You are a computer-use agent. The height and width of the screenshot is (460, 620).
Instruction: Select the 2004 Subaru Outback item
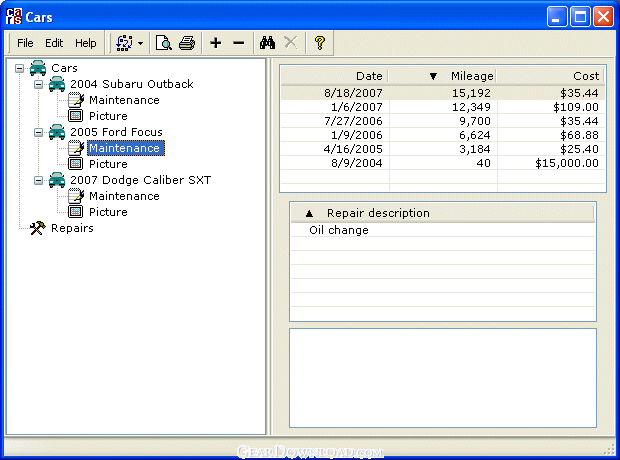pyautogui.click(x=132, y=84)
